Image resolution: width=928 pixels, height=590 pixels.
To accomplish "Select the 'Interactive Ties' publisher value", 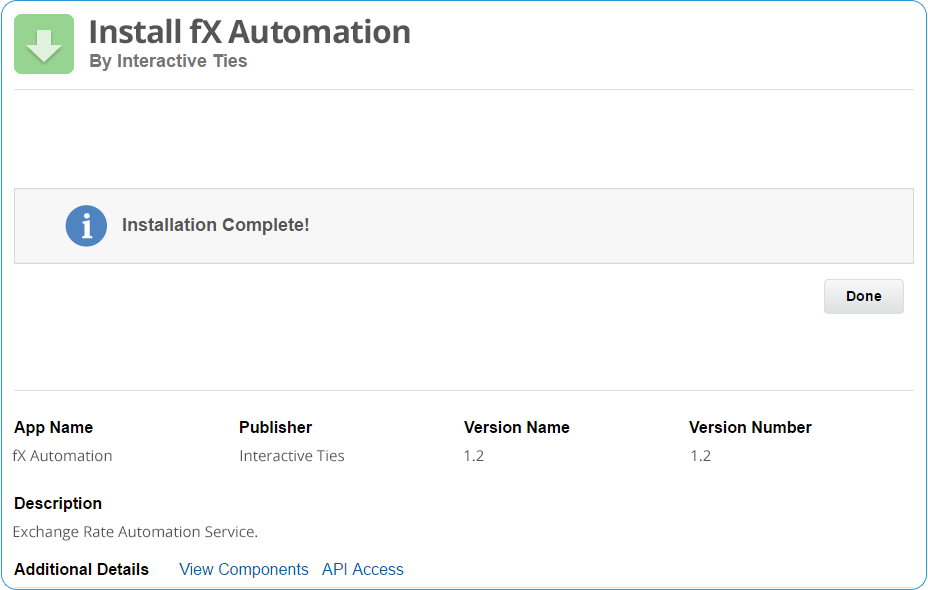I will [x=292, y=456].
